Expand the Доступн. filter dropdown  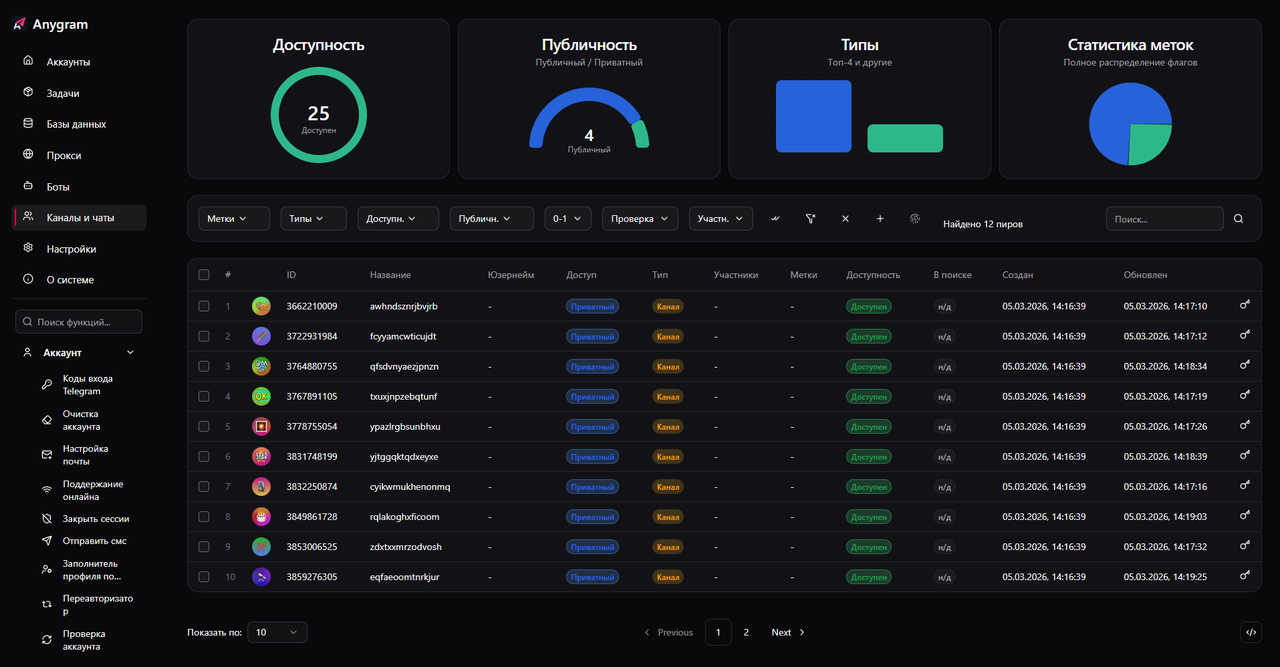click(399, 219)
